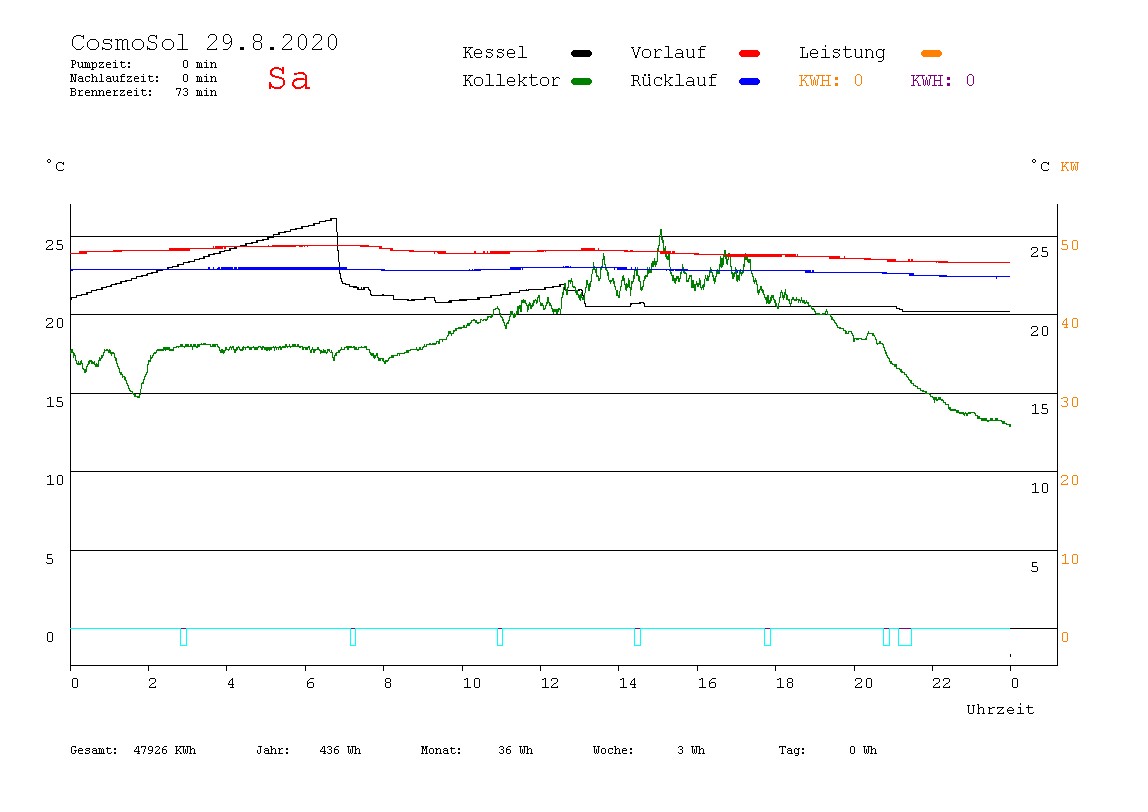
Task: Click the orange right-axis label '30'
Action: (x=1070, y=402)
